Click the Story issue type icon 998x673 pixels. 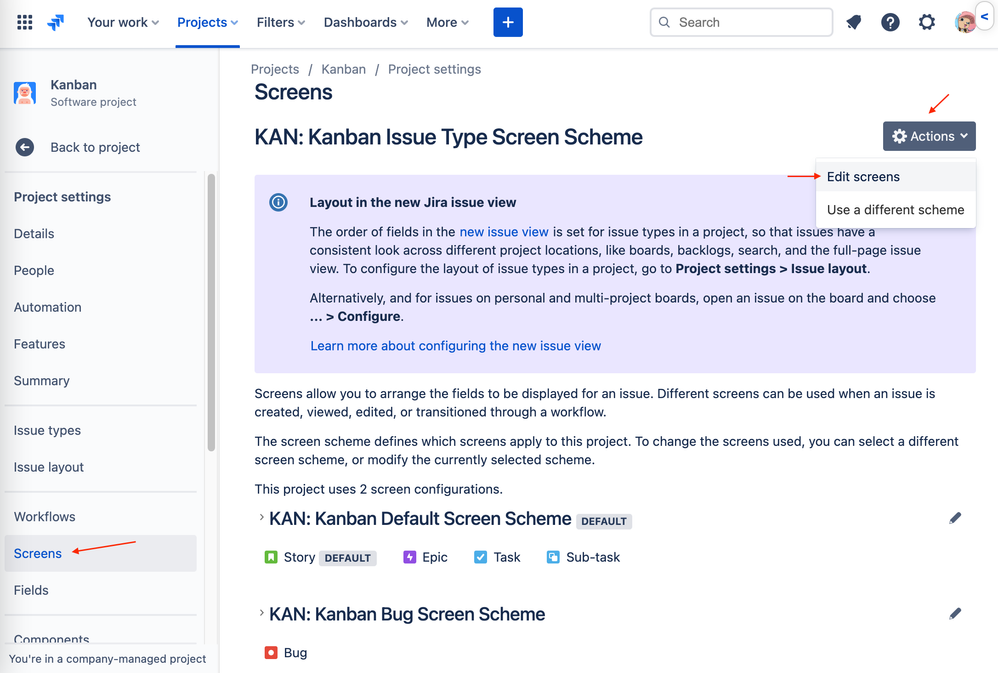pyautogui.click(x=271, y=557)
